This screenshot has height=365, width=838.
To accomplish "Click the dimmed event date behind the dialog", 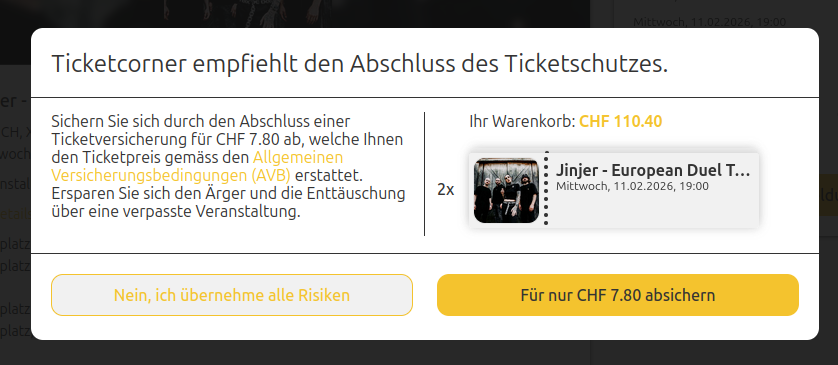I will (709, 22).
